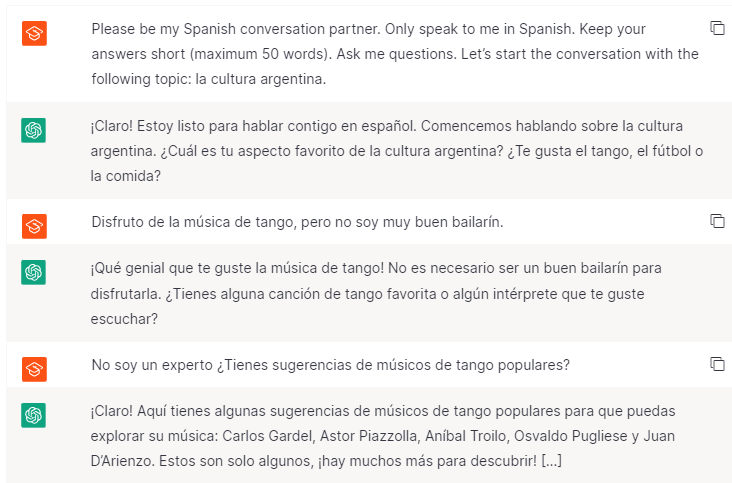Click the copy icon beside "No soy un experto" message
732x483 pixels.
coord(716,364)
